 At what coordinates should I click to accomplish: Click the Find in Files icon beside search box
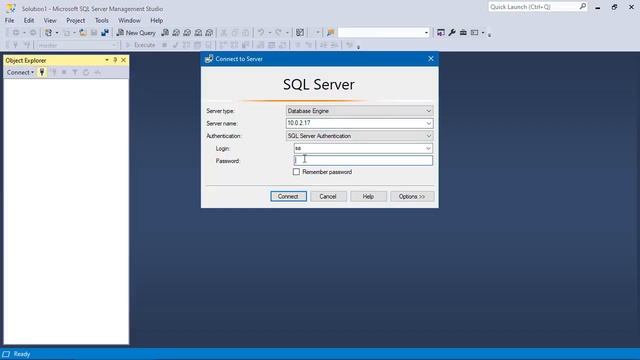click(x=331, y=33)
